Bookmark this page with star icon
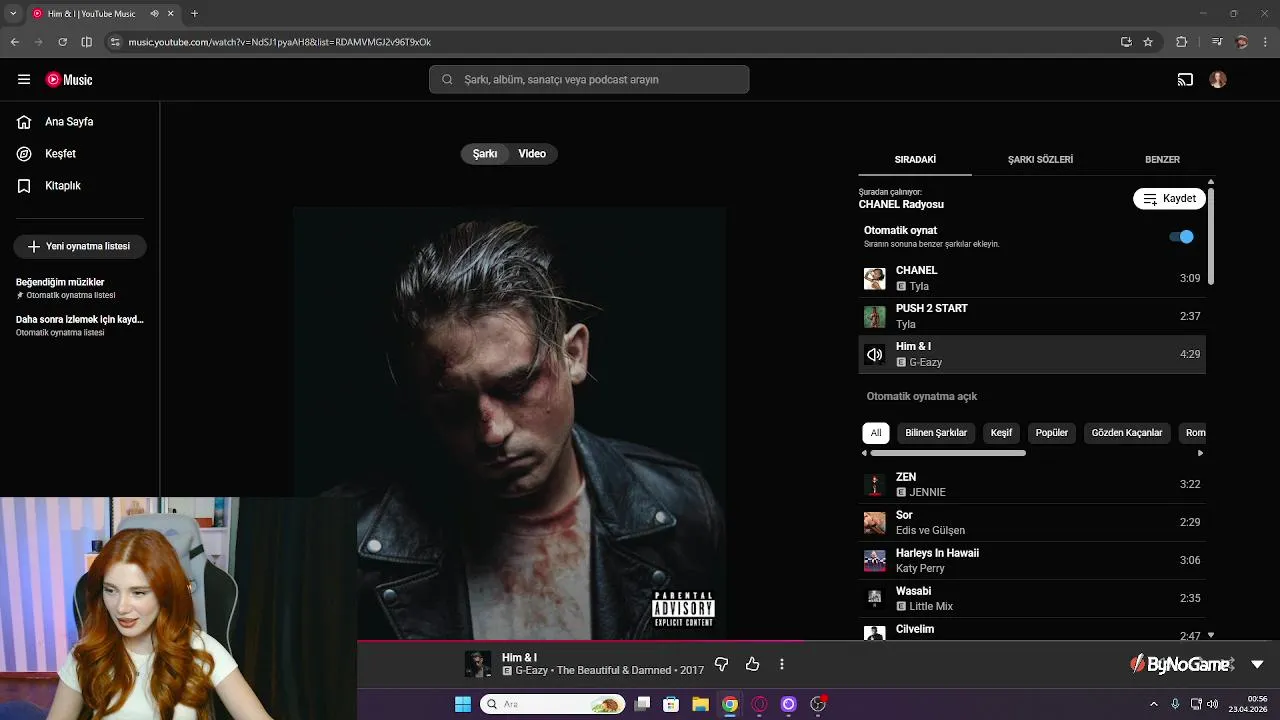Screen dimensions: 1280x720 point(1148,42)
